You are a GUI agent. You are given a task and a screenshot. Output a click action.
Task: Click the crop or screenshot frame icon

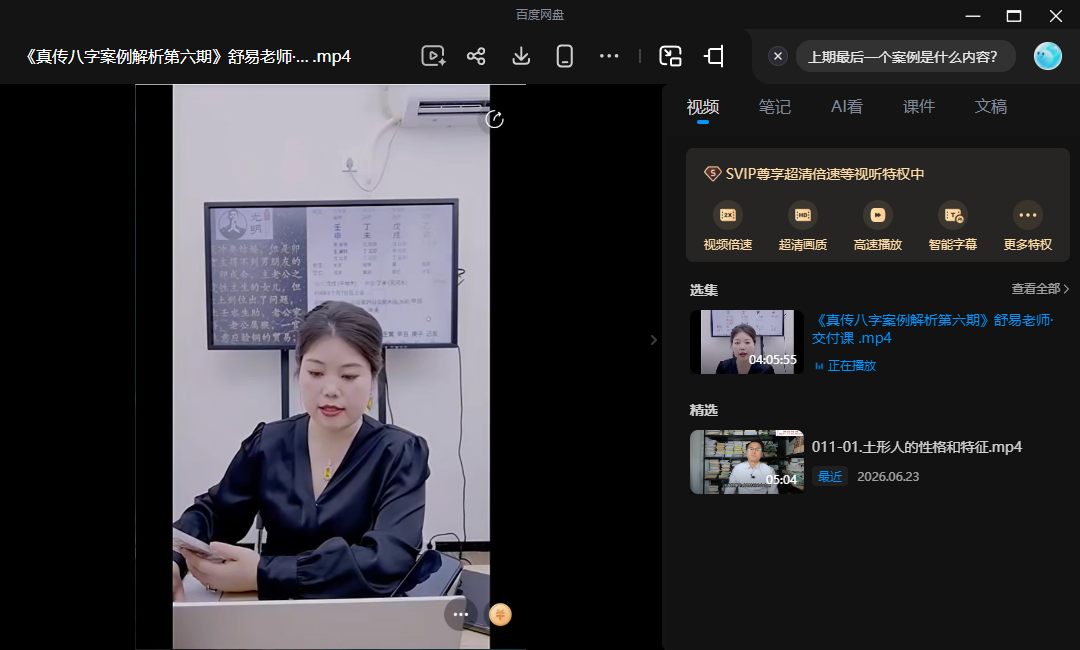pyautogui.click(x=714, y=56)
